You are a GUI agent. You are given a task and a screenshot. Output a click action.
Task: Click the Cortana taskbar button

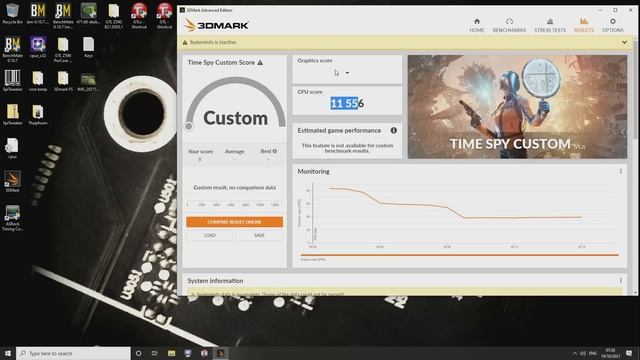point(138,353)
